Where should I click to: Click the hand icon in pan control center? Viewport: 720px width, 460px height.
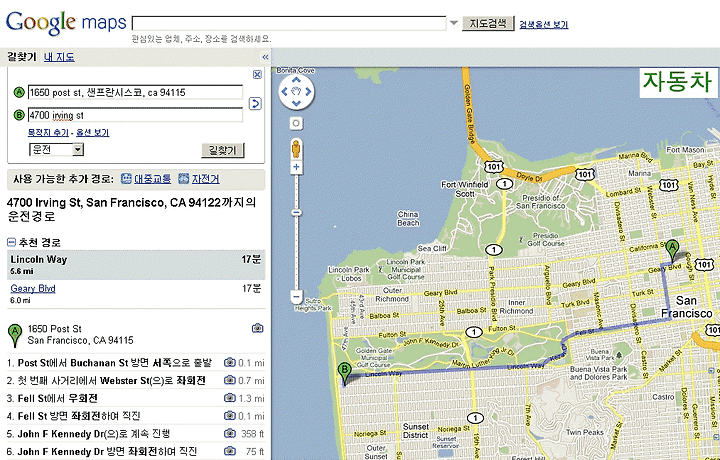click(296, 92)
